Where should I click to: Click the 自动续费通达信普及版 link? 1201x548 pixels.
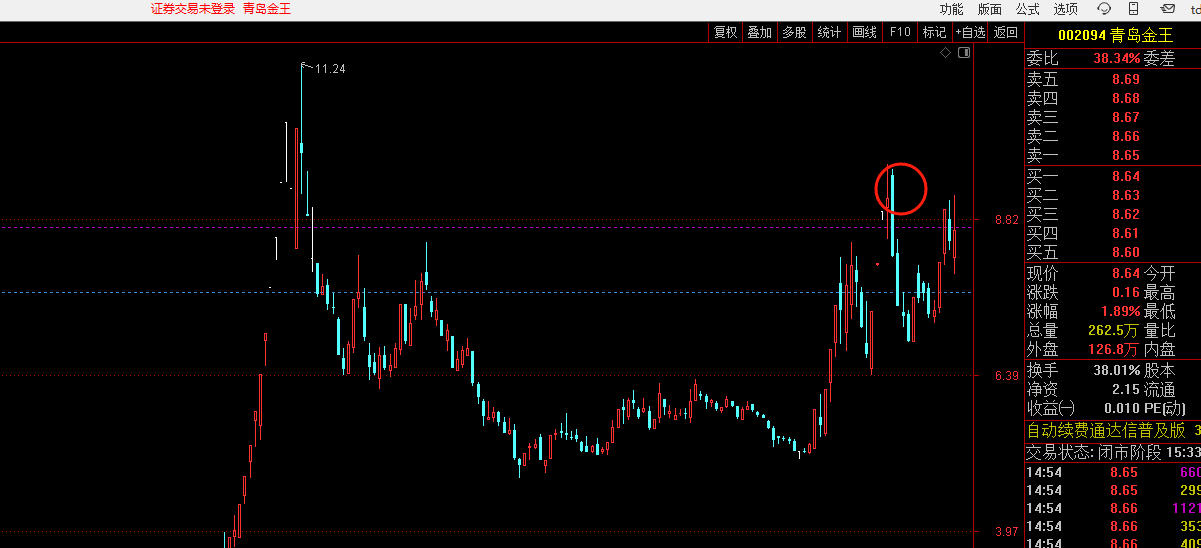(1106, 431)
